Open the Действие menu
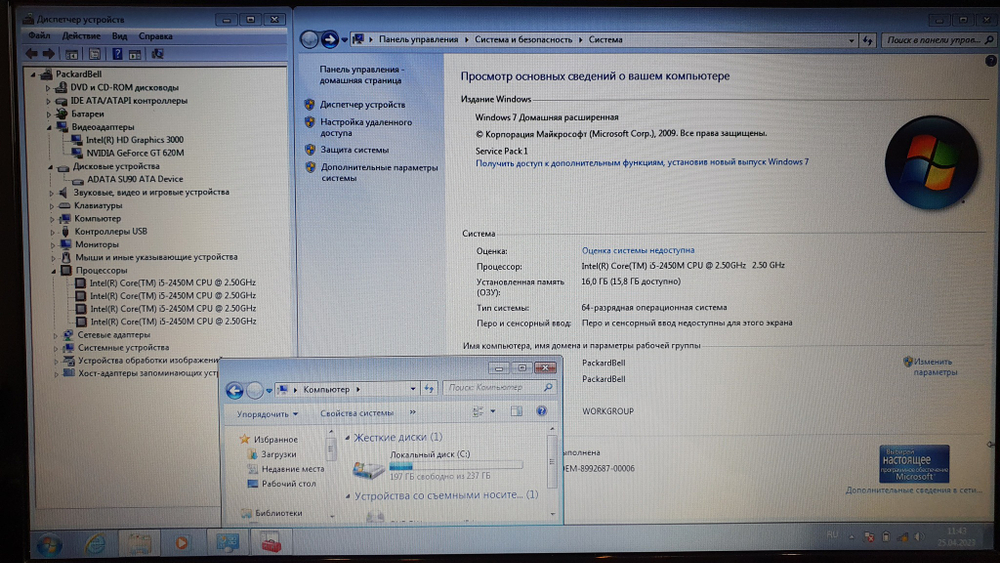The height and width of the screenshot is (563, 1000). coord(81,36)
